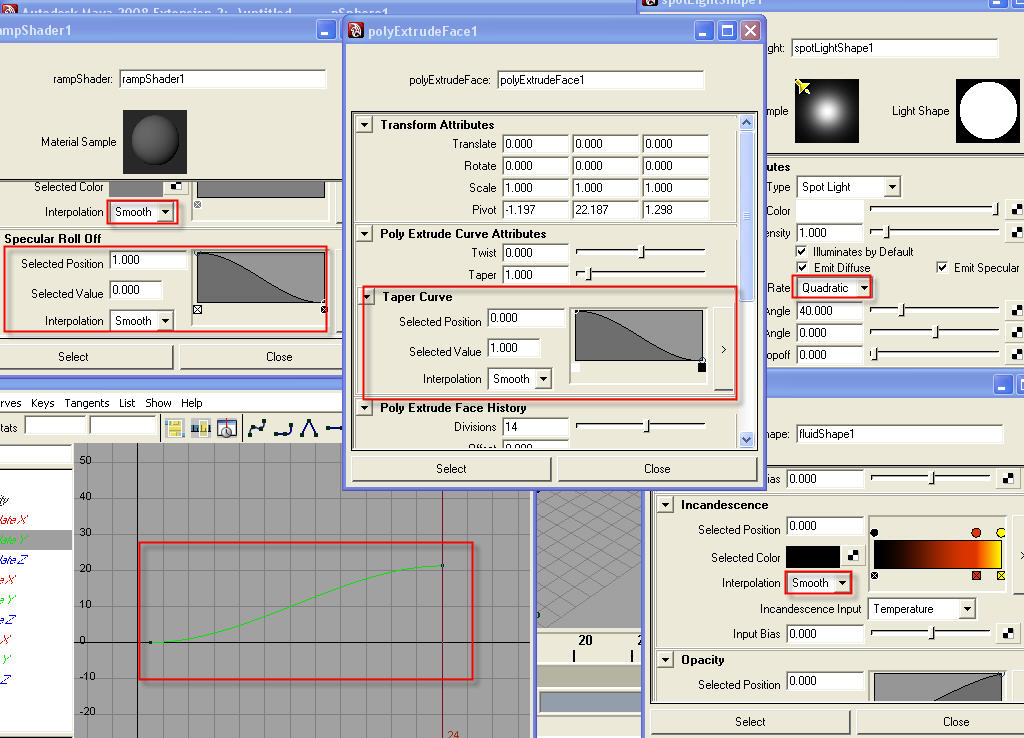Collapse Poly Extrude Face History section
Viewport: 1024px width, 738px height.
[364, 408]
